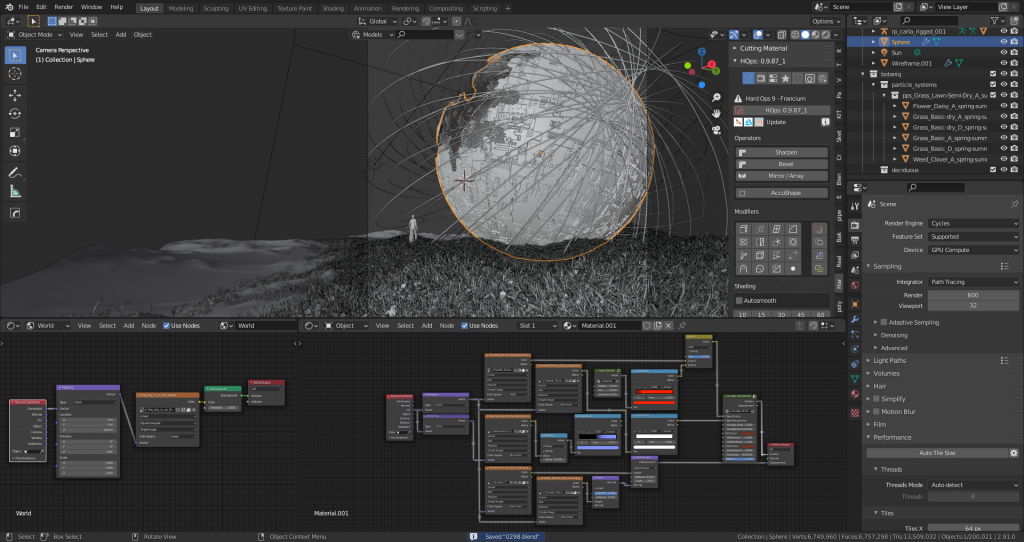Select the Rotate tool in the left toolbar
This screenshot has height=542, width=1024.
(x=15, y=114)
